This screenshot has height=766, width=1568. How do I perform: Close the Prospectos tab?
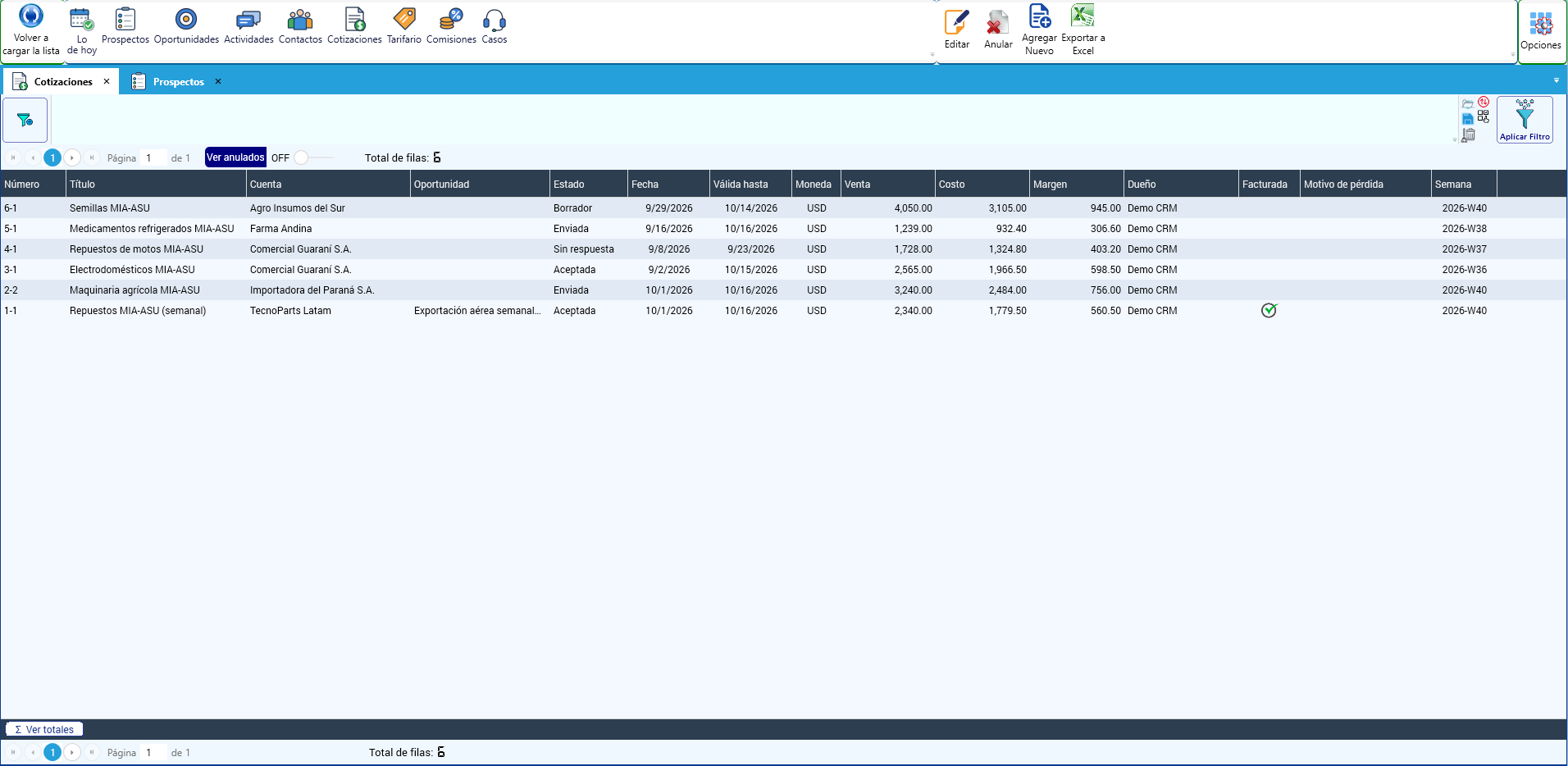(x=218, y=81)
